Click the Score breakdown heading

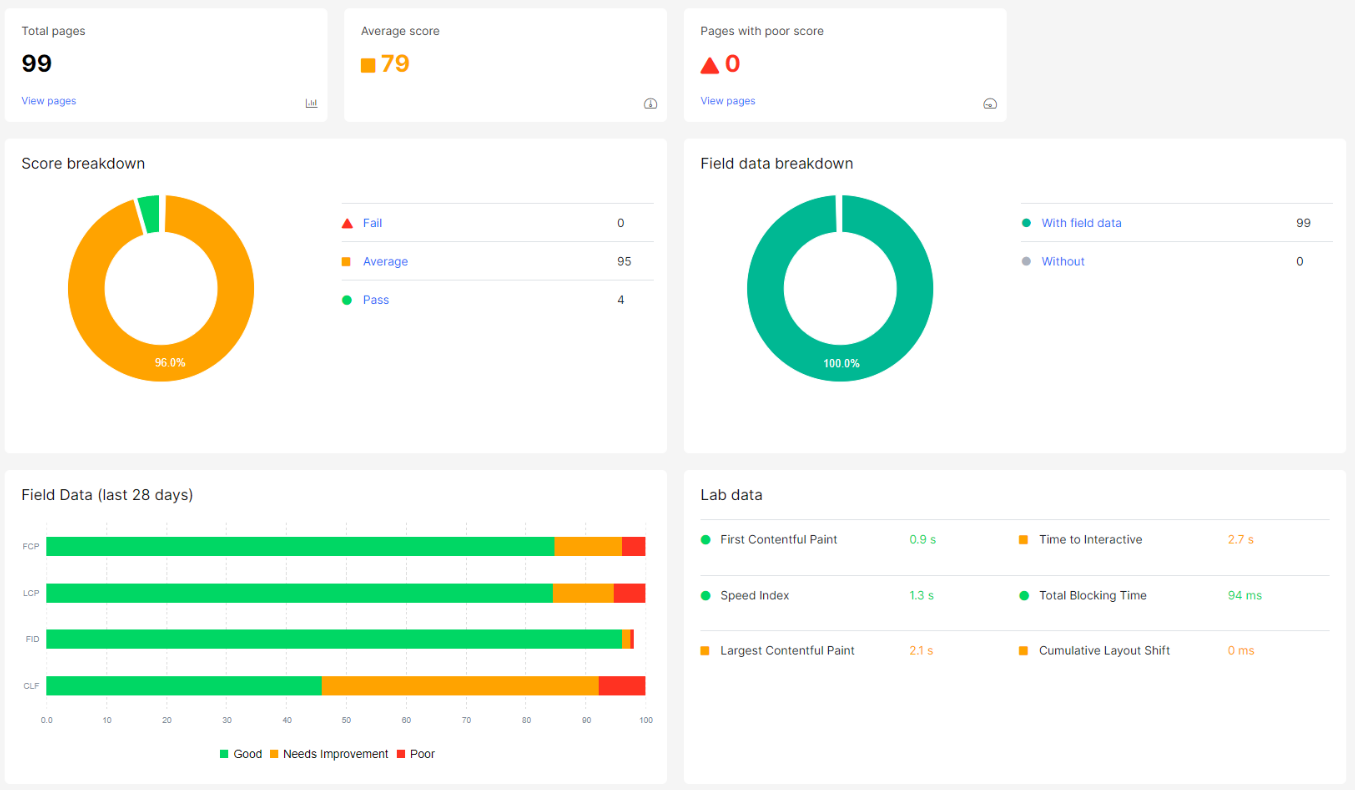click(83, 163)
